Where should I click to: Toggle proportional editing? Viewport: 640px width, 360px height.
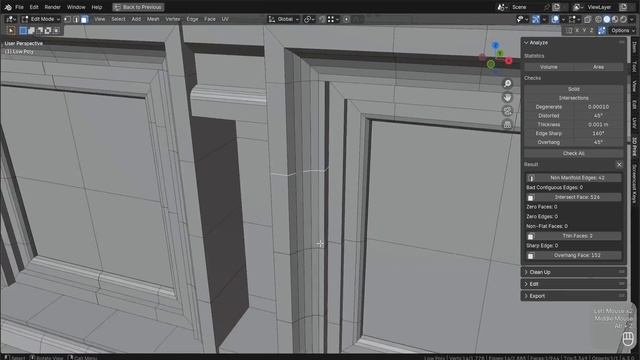(347, 19)
